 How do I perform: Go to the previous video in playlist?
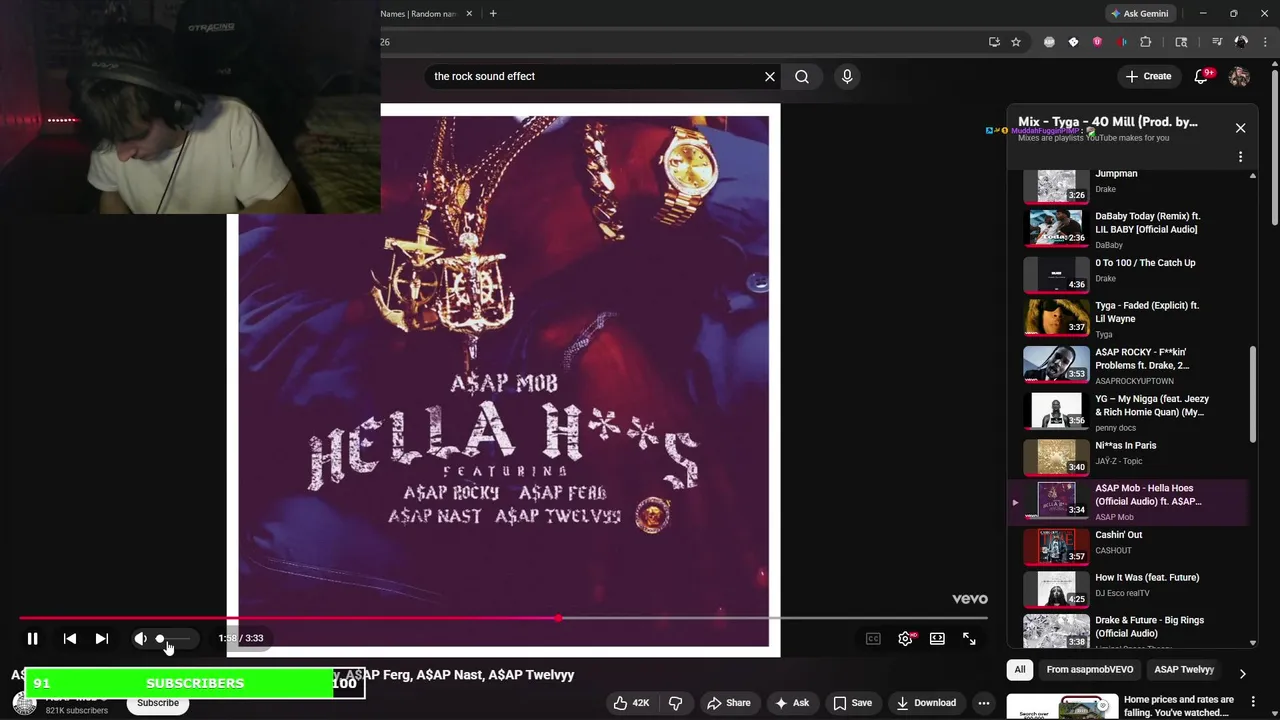point(70,638)
